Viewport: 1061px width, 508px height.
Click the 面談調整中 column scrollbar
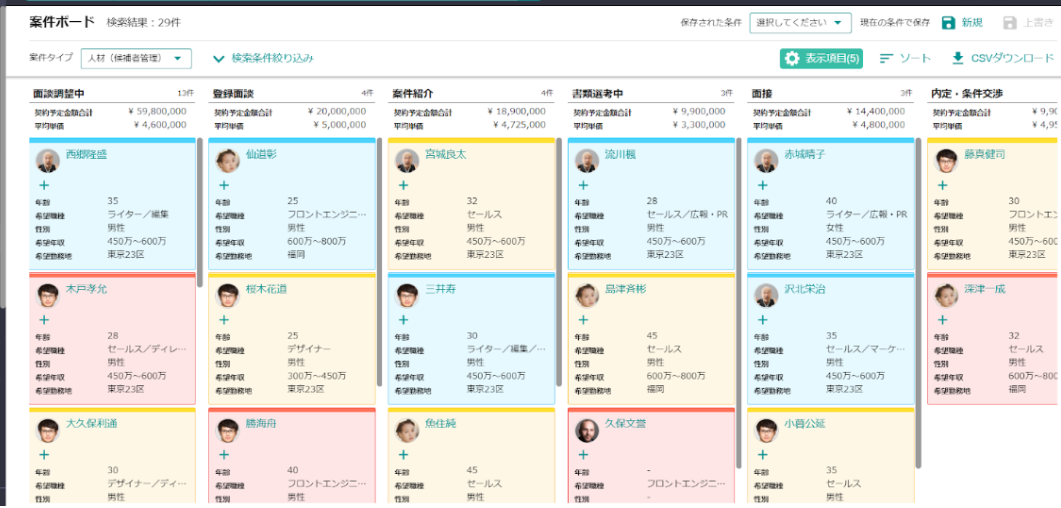click(x=201, y=212)
